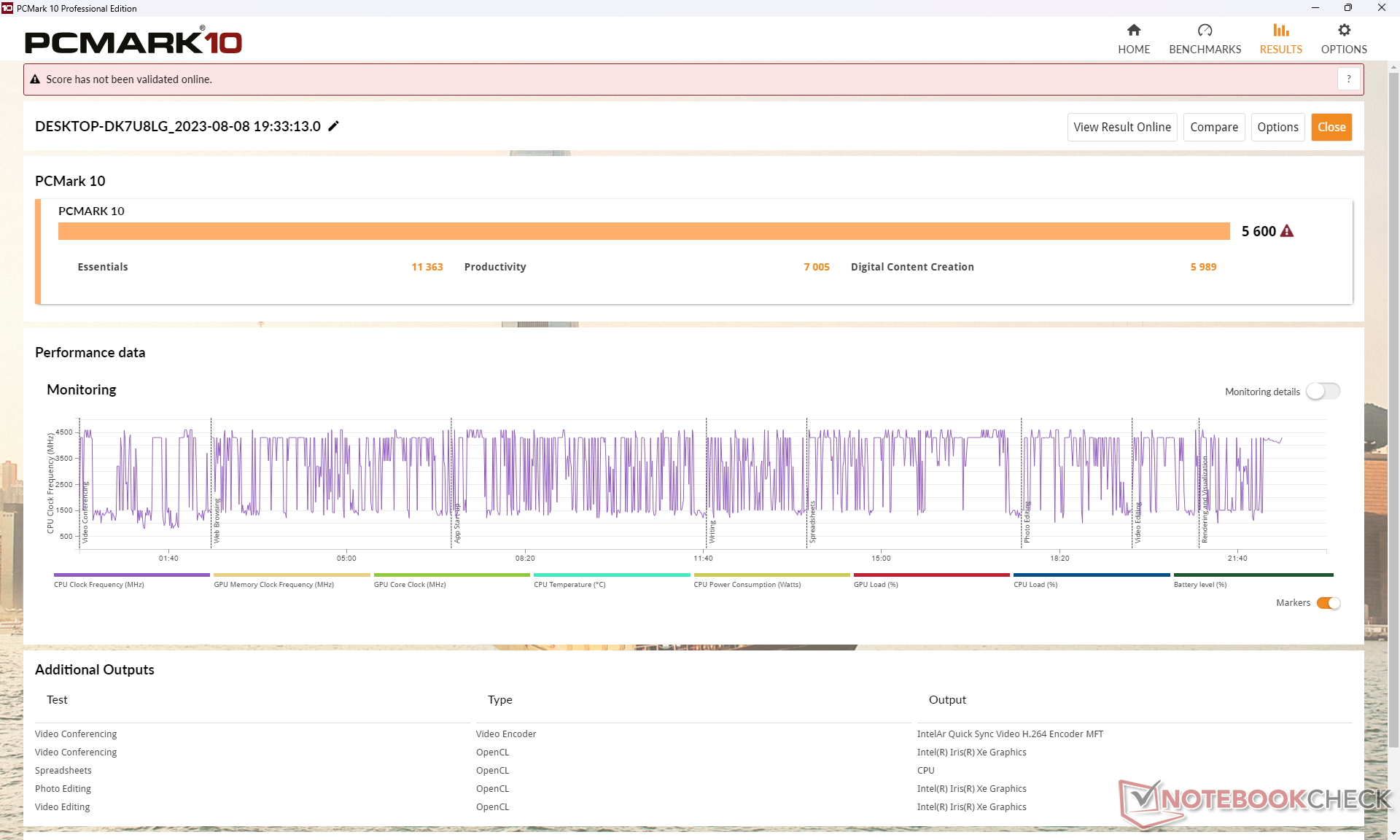
Task: Click warning triangle in validation banner
Action: (35, 79)
